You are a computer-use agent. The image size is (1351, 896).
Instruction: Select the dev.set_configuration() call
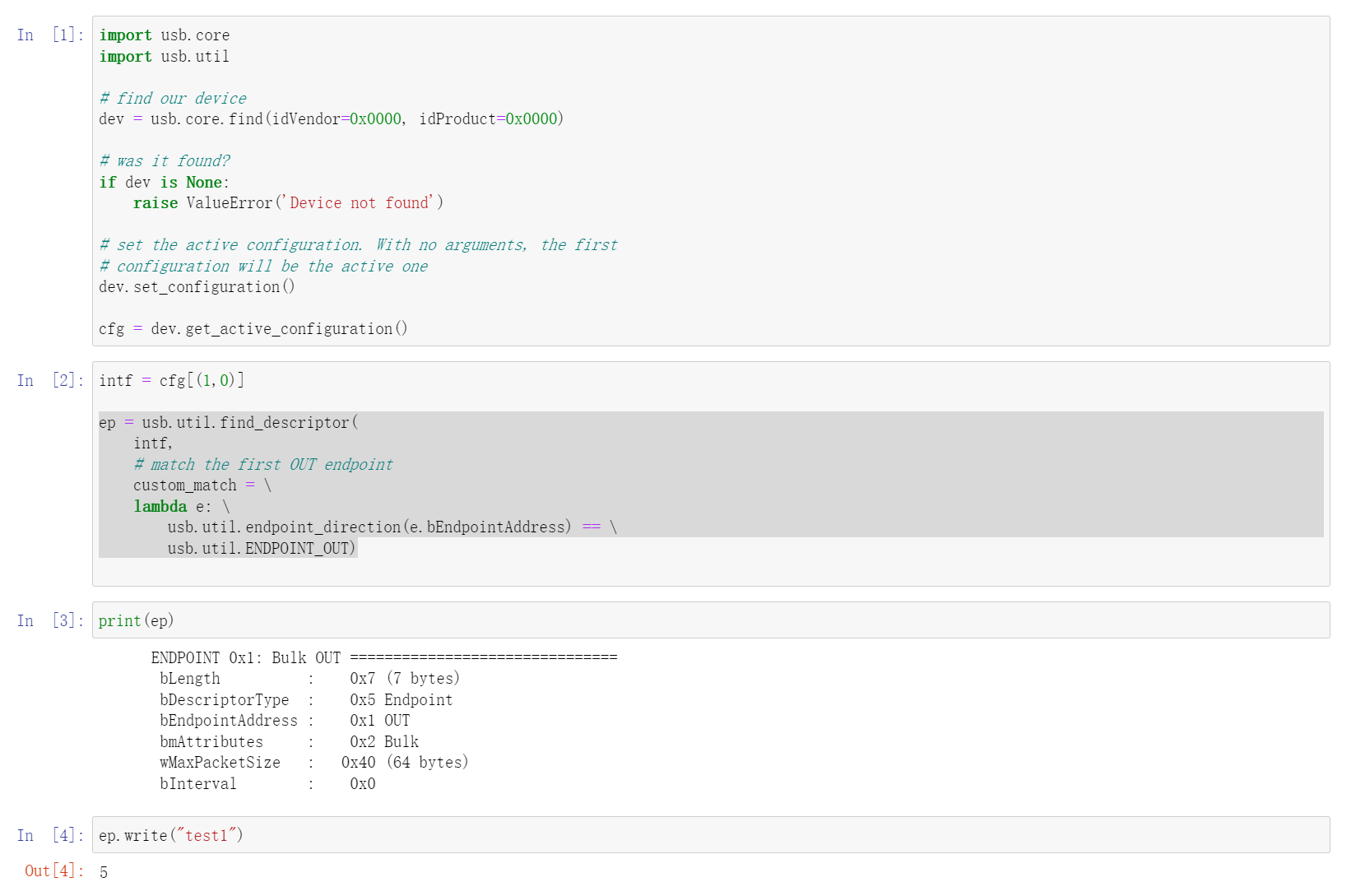click(196, 286)
